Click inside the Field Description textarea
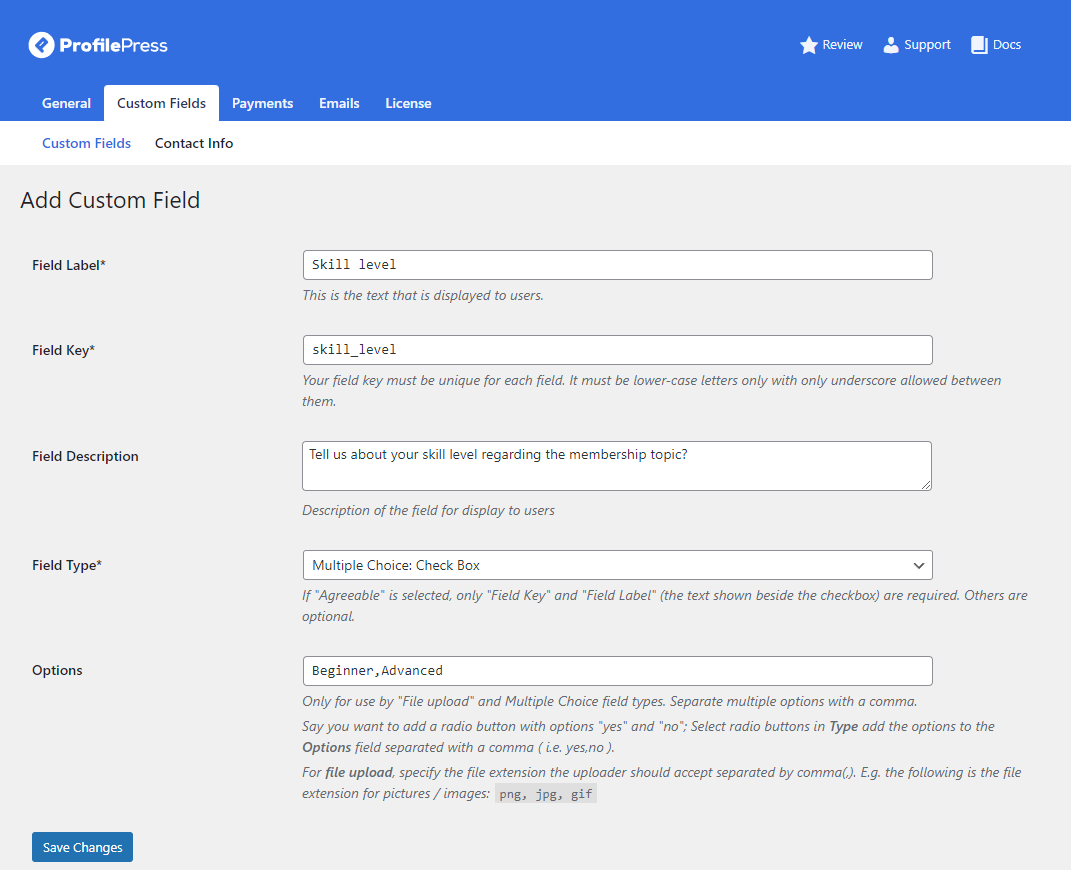1071x870 pixels. tap(617, 466)
